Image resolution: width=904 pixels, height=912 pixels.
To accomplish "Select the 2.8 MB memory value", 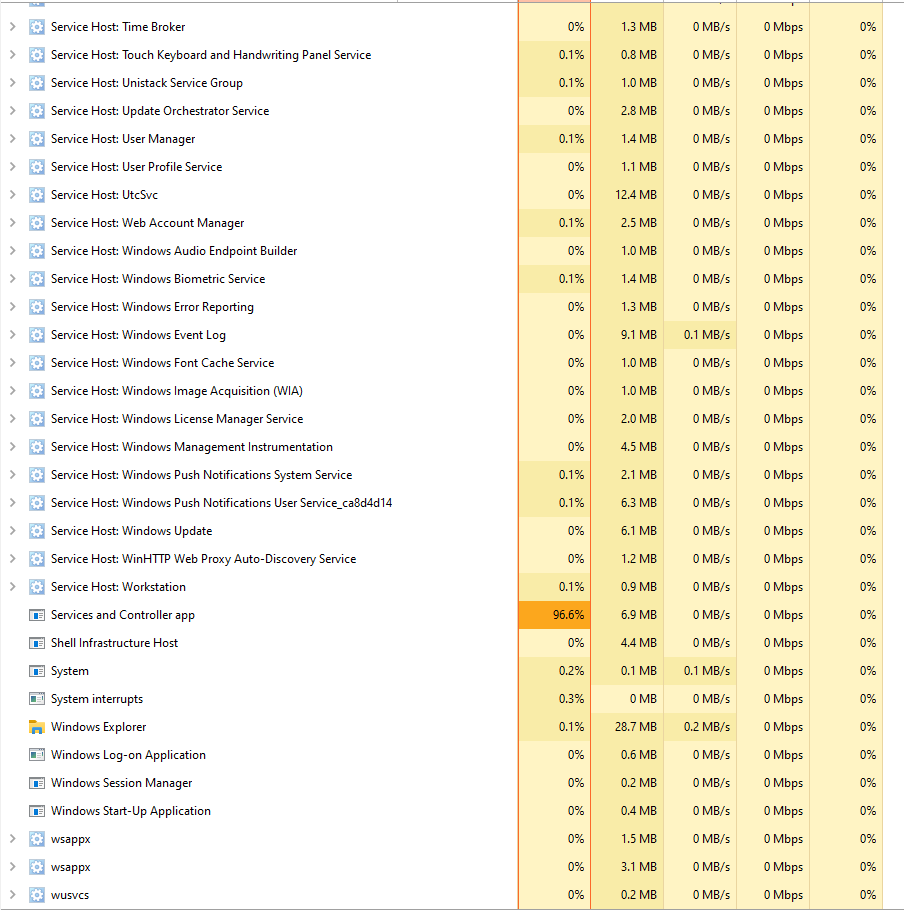I will click(638, 111).
